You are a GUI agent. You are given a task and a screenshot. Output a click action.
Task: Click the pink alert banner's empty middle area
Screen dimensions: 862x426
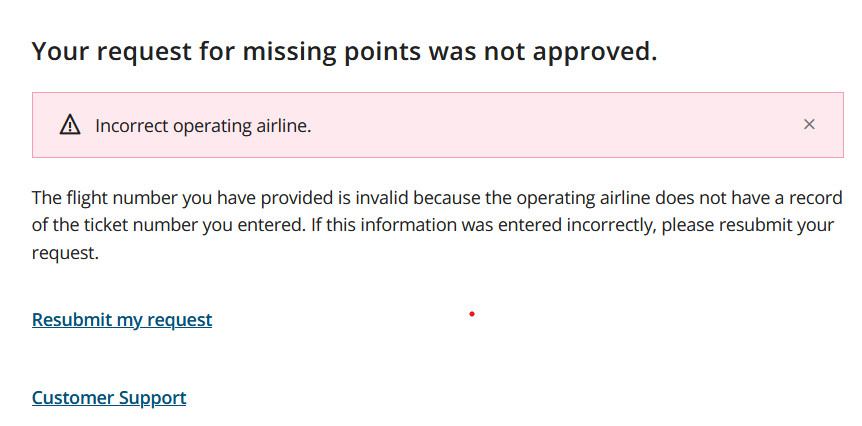point(550,125)
